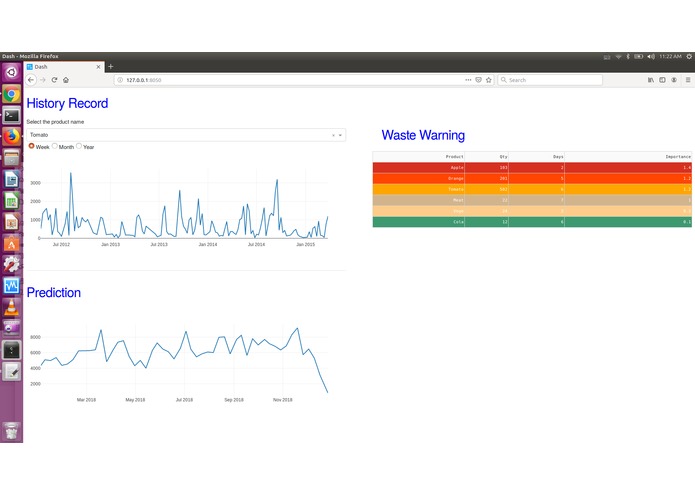Click the Qty column header
695x494 pixels.
click(x=486, y=156)
